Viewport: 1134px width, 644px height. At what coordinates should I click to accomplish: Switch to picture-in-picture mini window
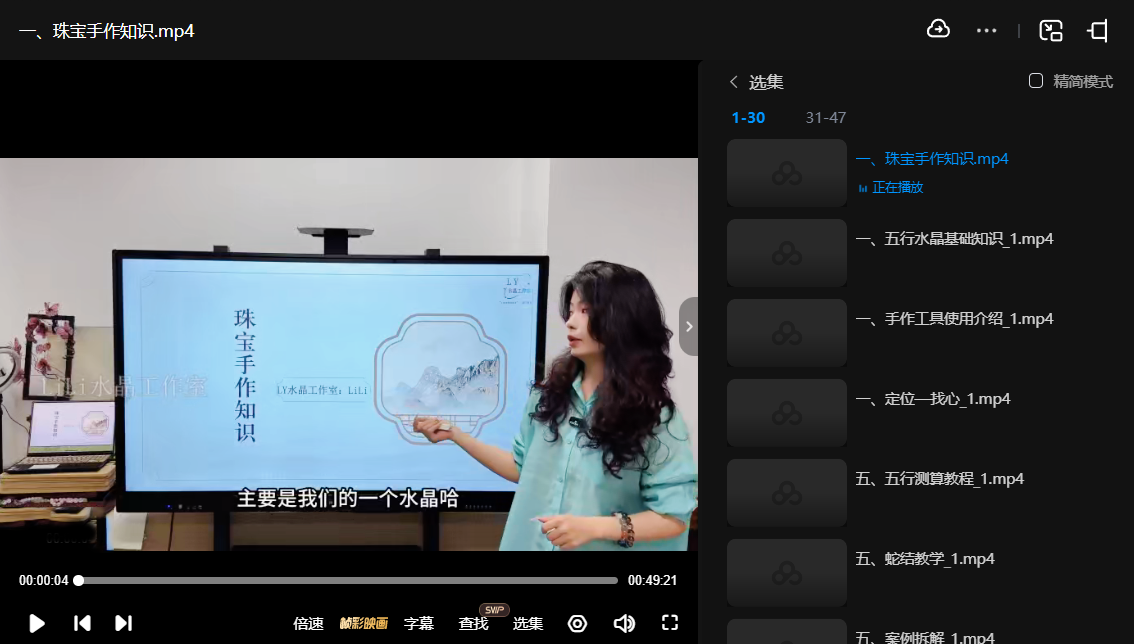click(x=1050, y=31)
